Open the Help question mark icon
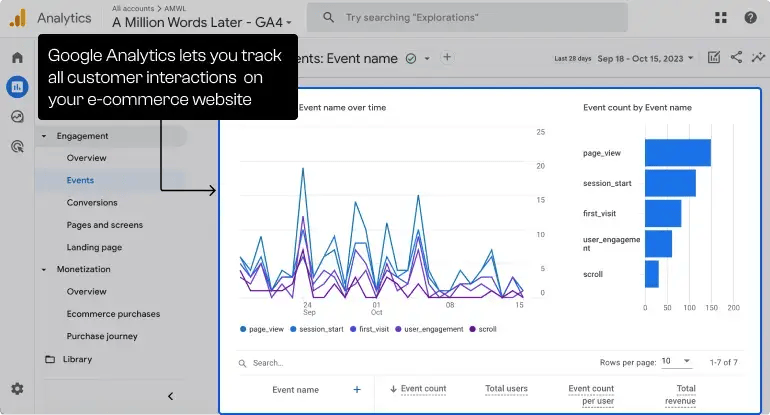This screenshot has height=415, width=770. (750, 18)
